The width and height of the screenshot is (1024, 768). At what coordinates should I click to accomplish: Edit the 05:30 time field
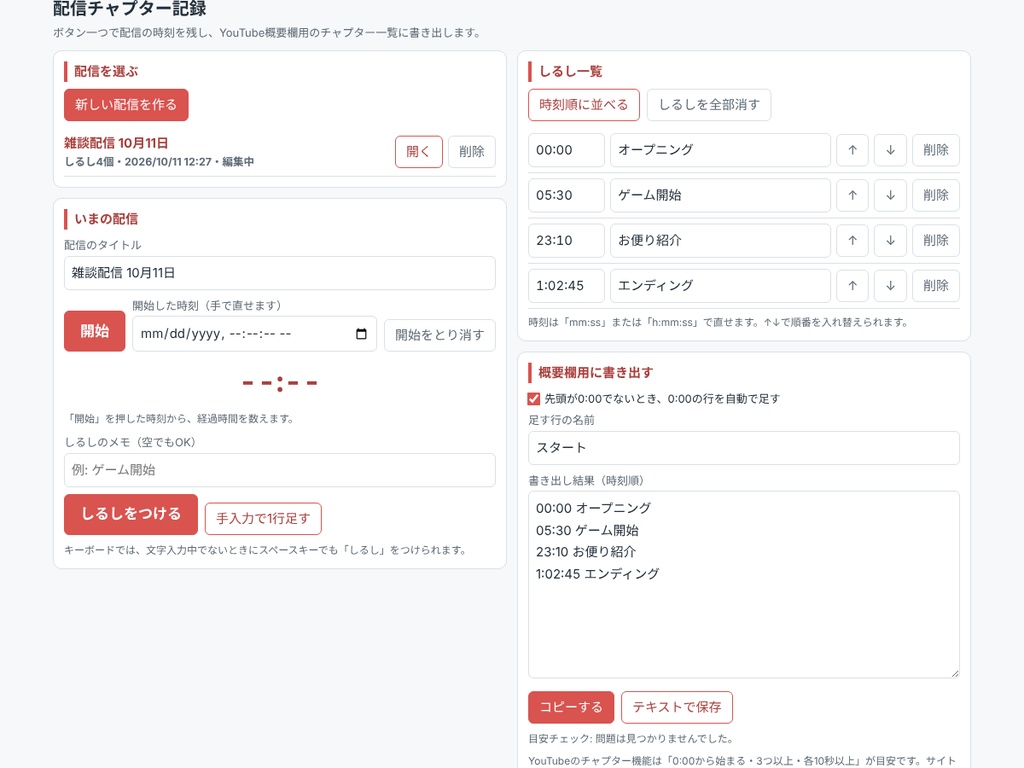coord(566,195)
